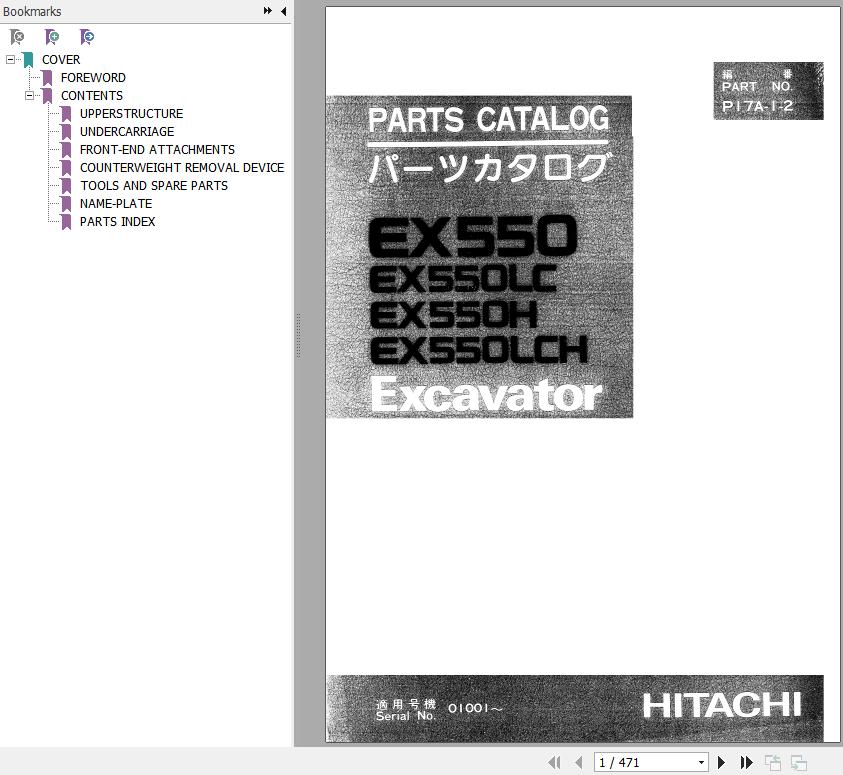Viewport: 843px width, 775px height.
Task: Go to the previous page arrow
Action: pyautogui.click(x=578, y=762)
